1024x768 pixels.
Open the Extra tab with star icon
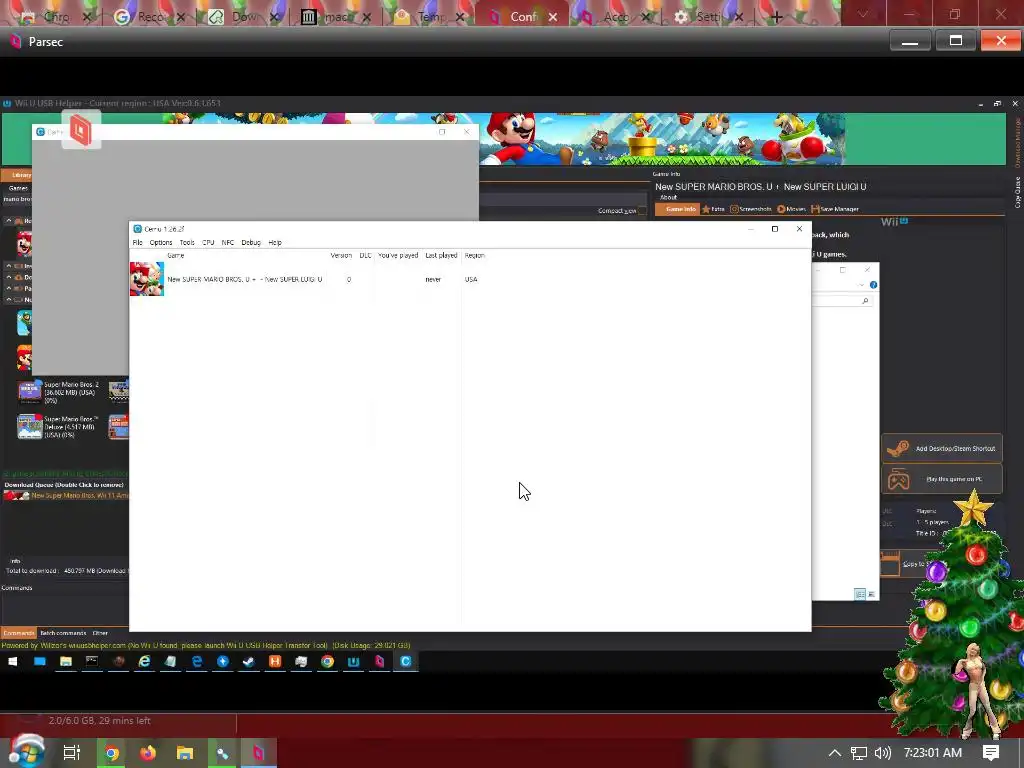point(713,209)
